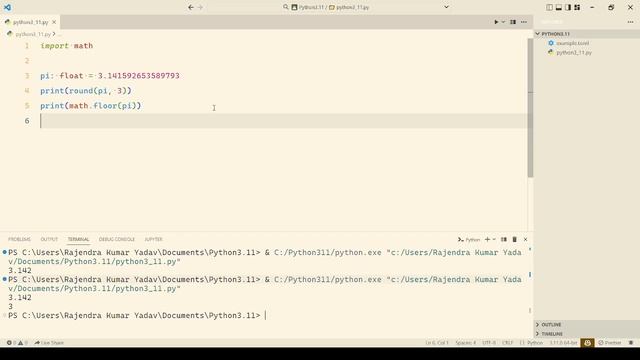Open python3_11.py in the Explorer
The width and height of the screenshot is (640, 360).
574,52
